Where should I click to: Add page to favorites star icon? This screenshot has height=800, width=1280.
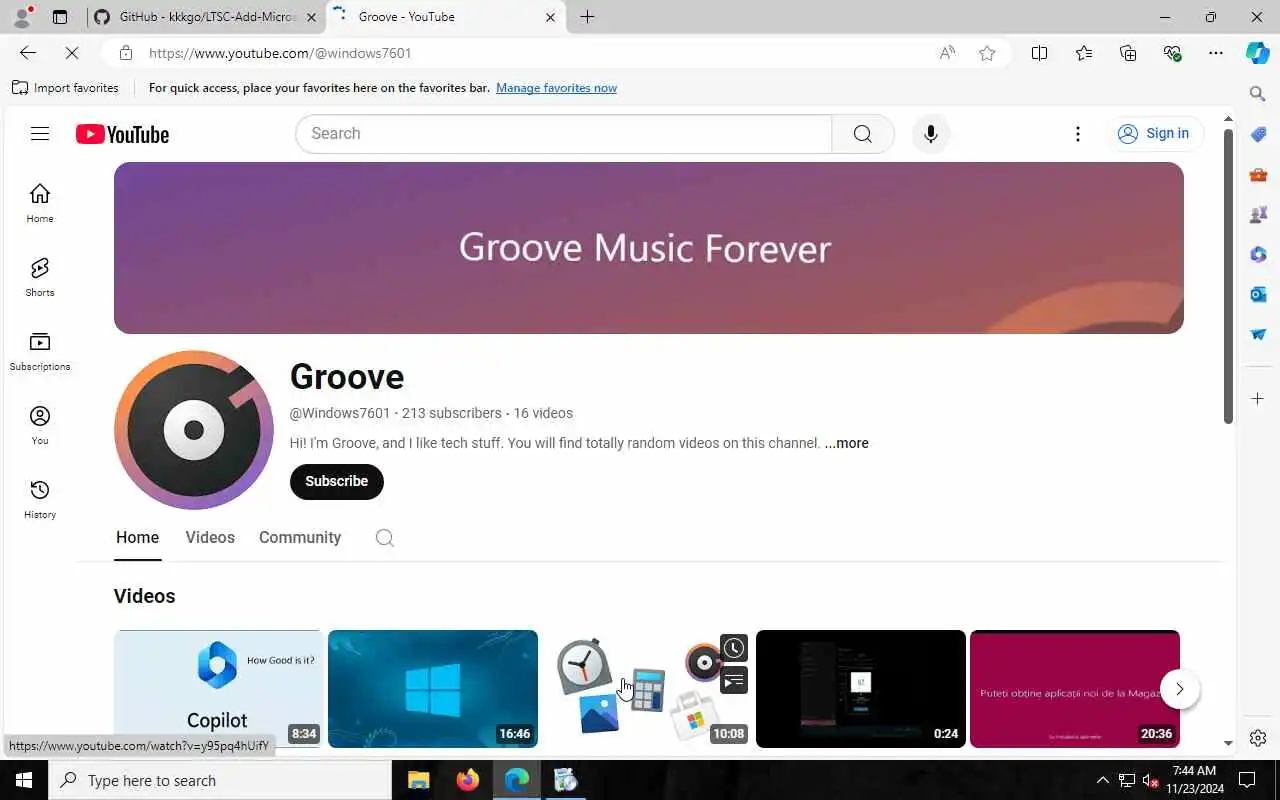[987, 53]
